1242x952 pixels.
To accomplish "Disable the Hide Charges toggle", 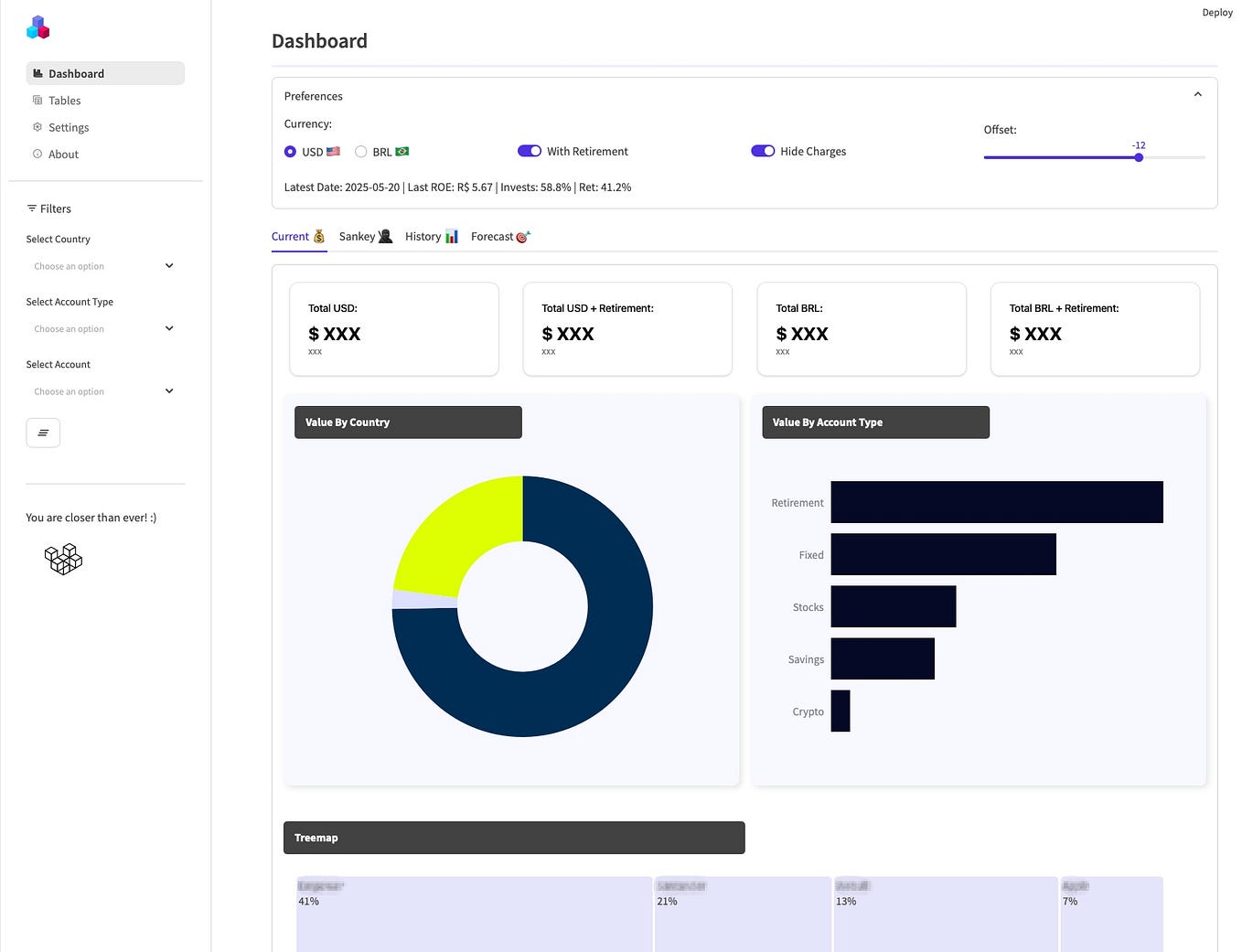I will [x=763, y=151].
